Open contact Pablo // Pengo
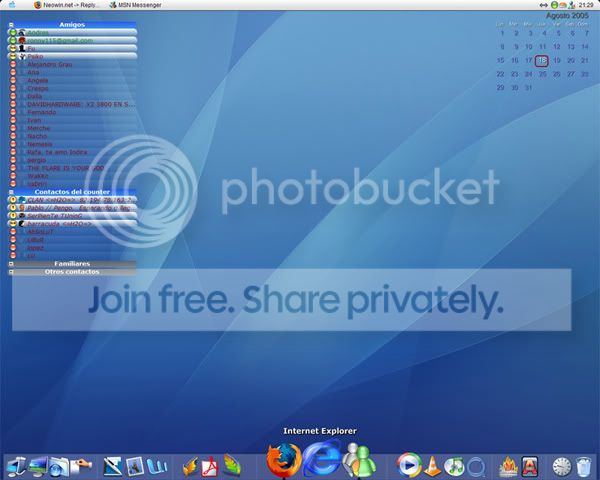 click(72, 208)
